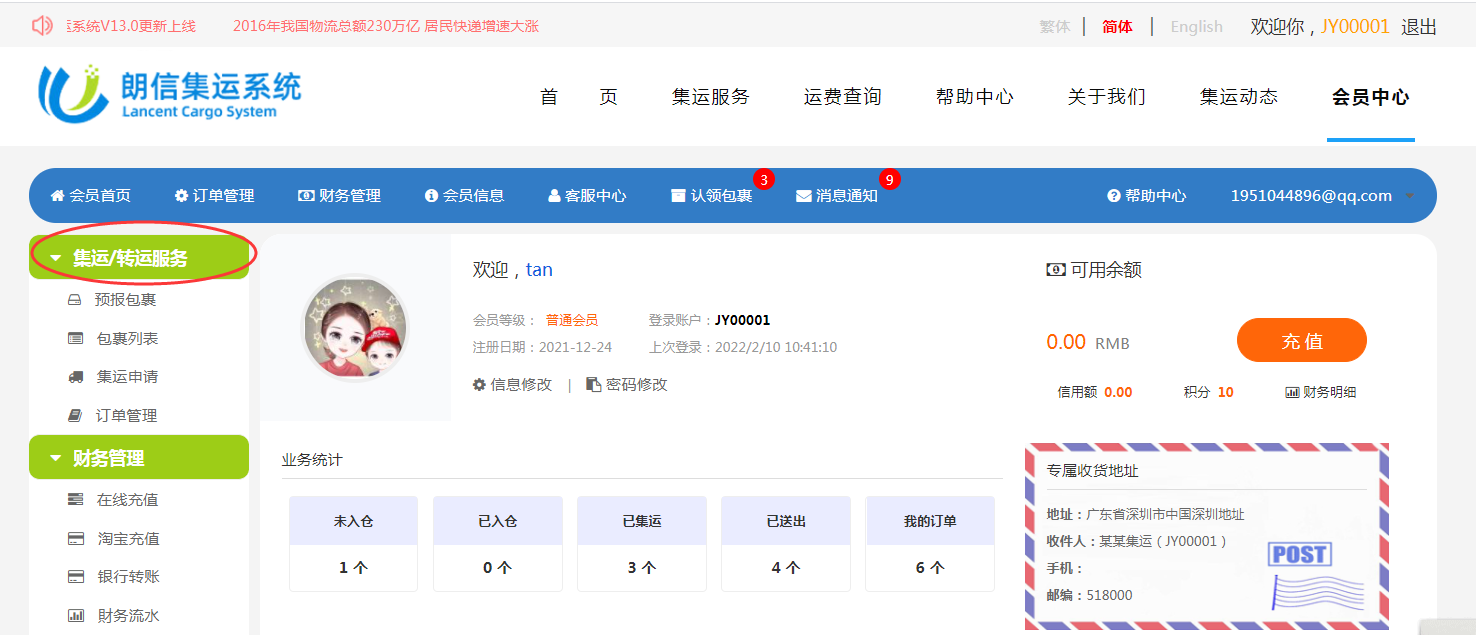Go to 订单管理 in blue toolbar
The height and width of the screenshot is (635, 1476).
pyautogui.click(x=214, y=196)
